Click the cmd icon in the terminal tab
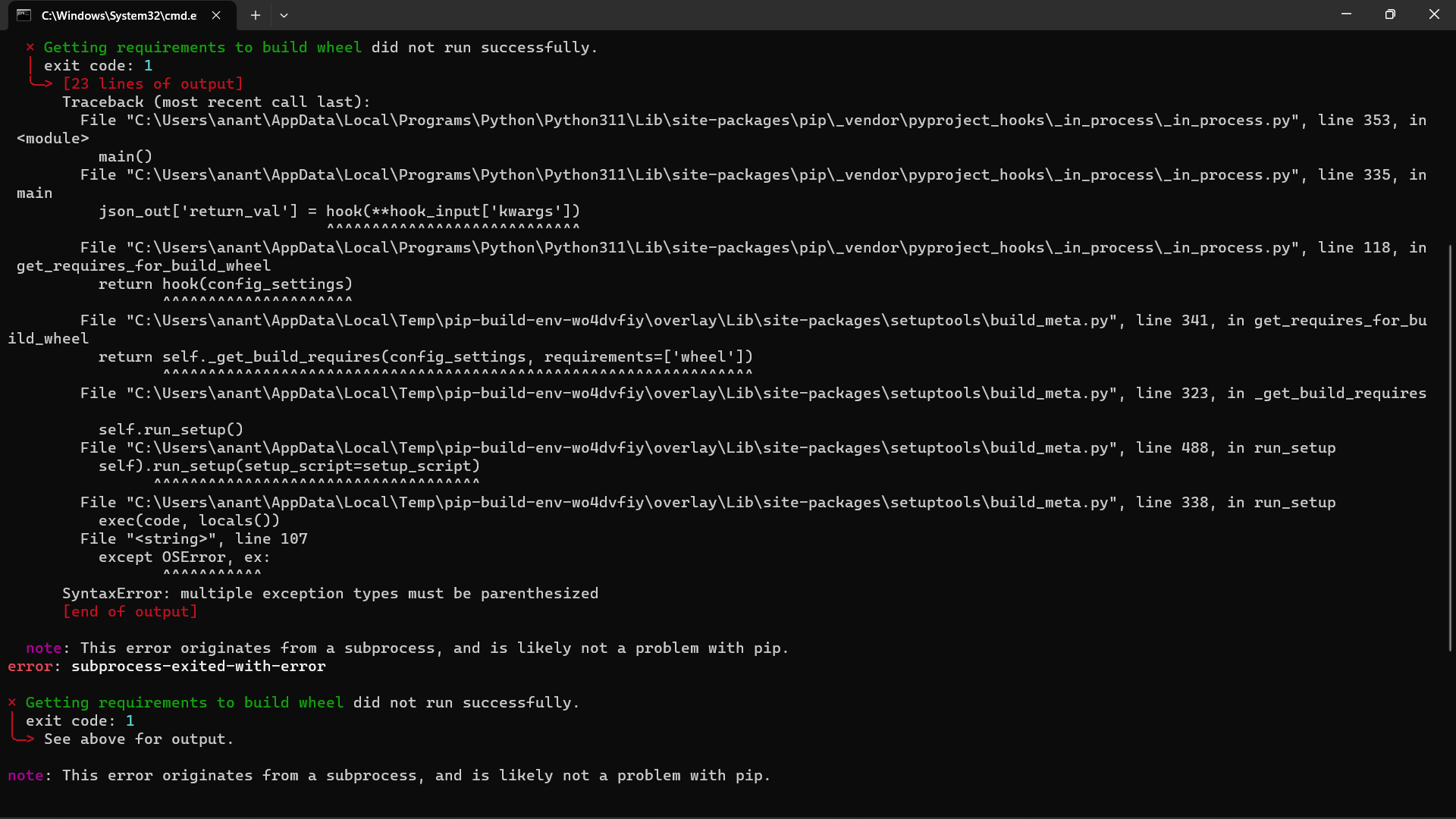 [24, 15]
